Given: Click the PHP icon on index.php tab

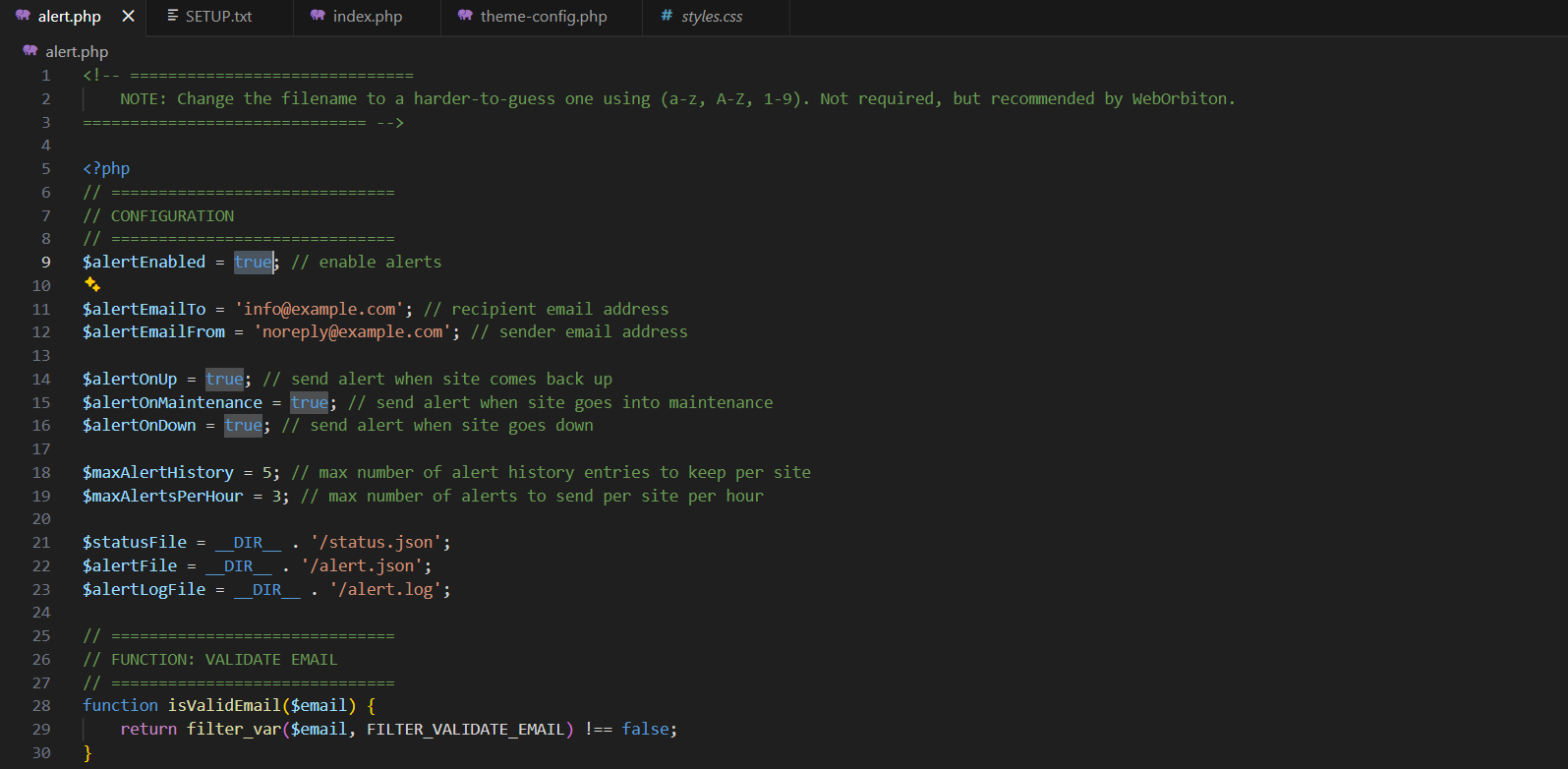Looking at the screenshot, I should pyautogui.click(x=318, y=16).
